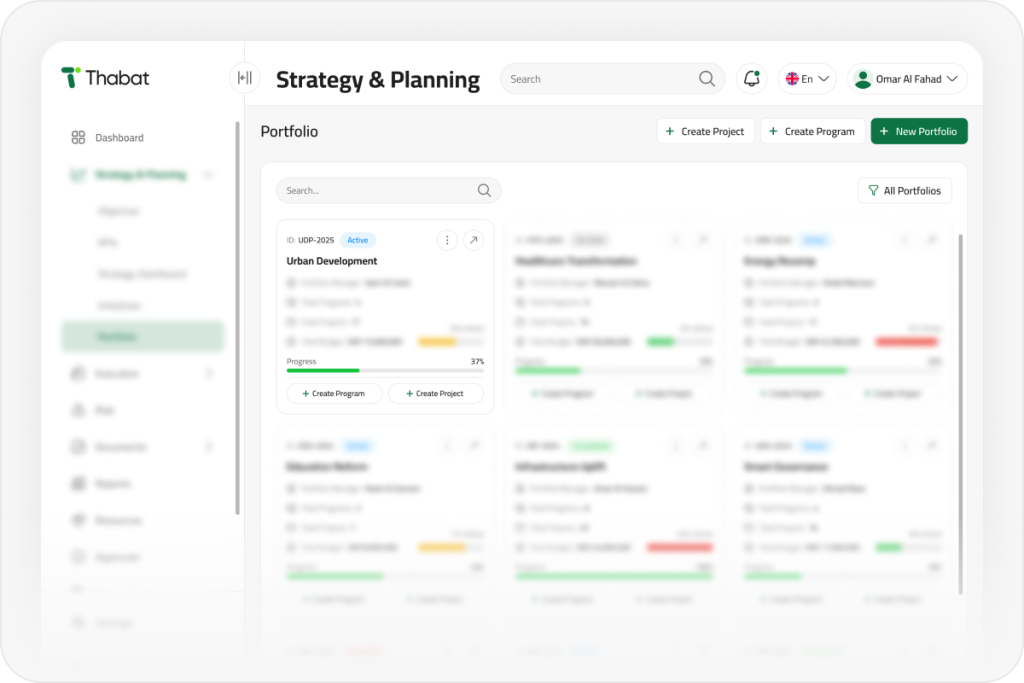This screenshot has height=683, width=1024.
Task: Click the Dashboard grid icon in sidebar
Action: point(78,138)
